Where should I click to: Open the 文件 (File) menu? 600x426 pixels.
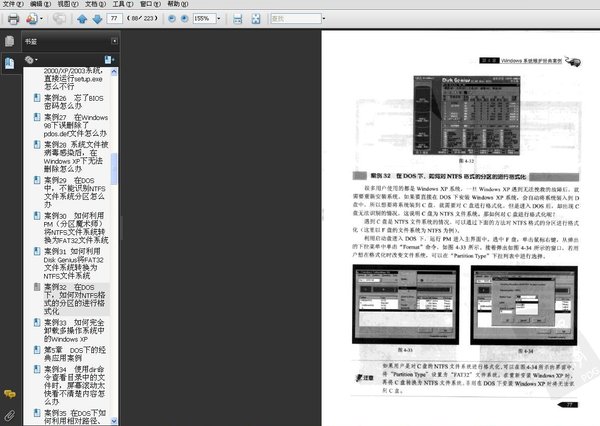[x=13, y=4]
